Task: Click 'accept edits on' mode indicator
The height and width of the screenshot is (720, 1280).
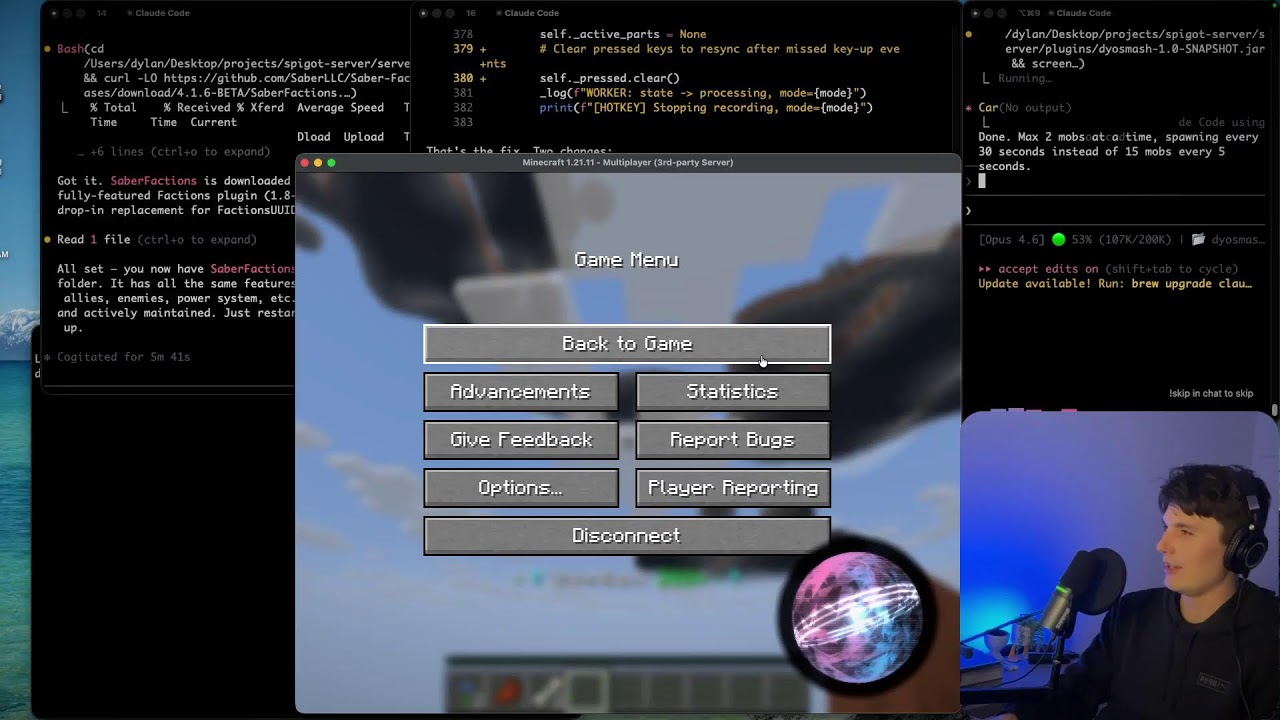Action: 1046,269
